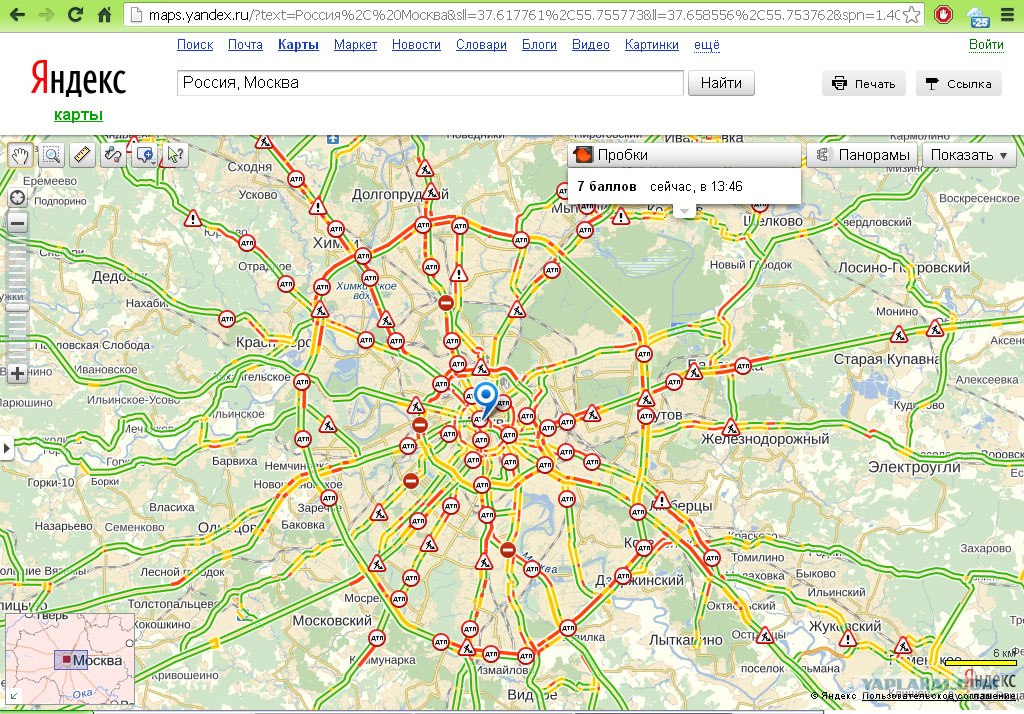Click the zoom slider handle
This screenshot has height=714, width=1024.
pyautogui.click(x=18, y=307)
